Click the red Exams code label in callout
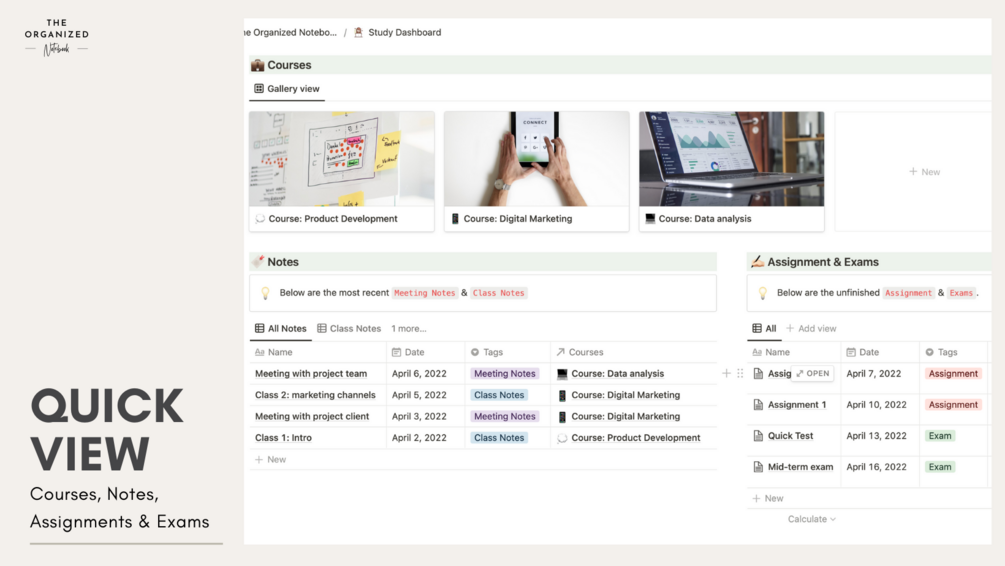 961,293
